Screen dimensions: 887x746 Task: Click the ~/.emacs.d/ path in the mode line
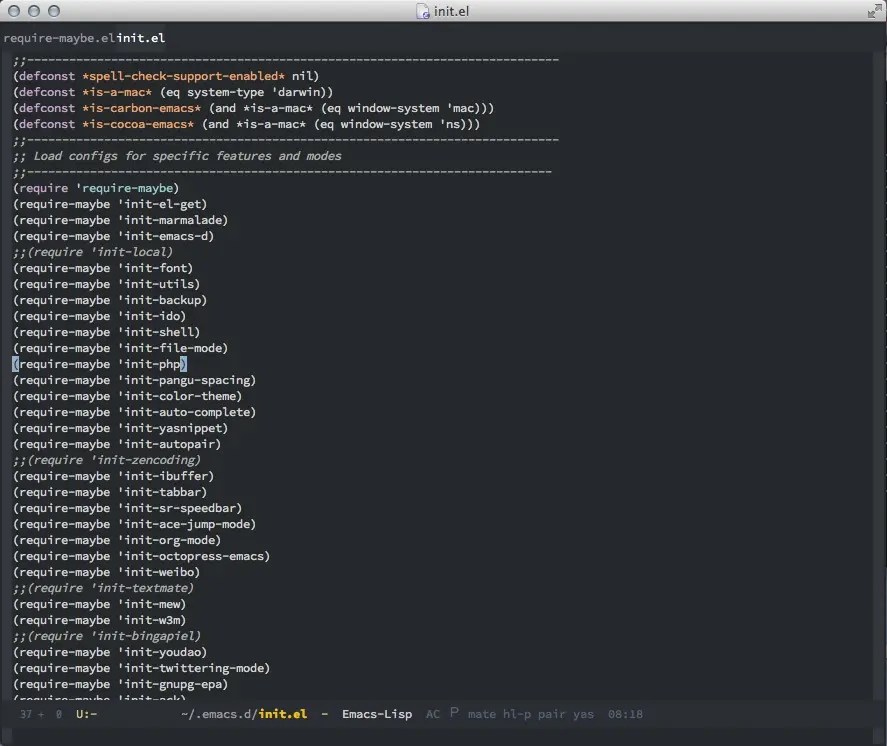[219, 714]
